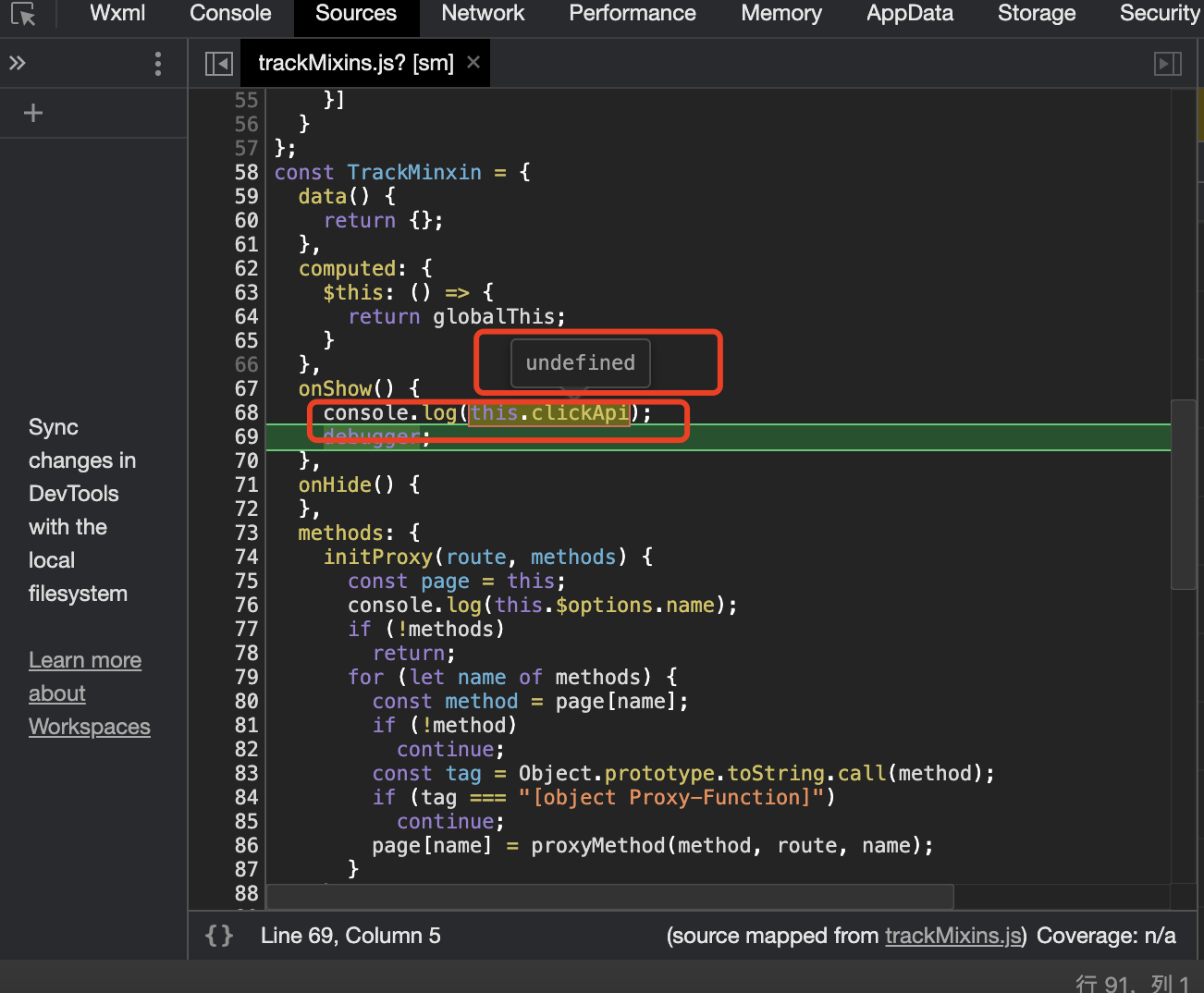Click 'clickApi' in the console.log line

click(x=580, y=412)
